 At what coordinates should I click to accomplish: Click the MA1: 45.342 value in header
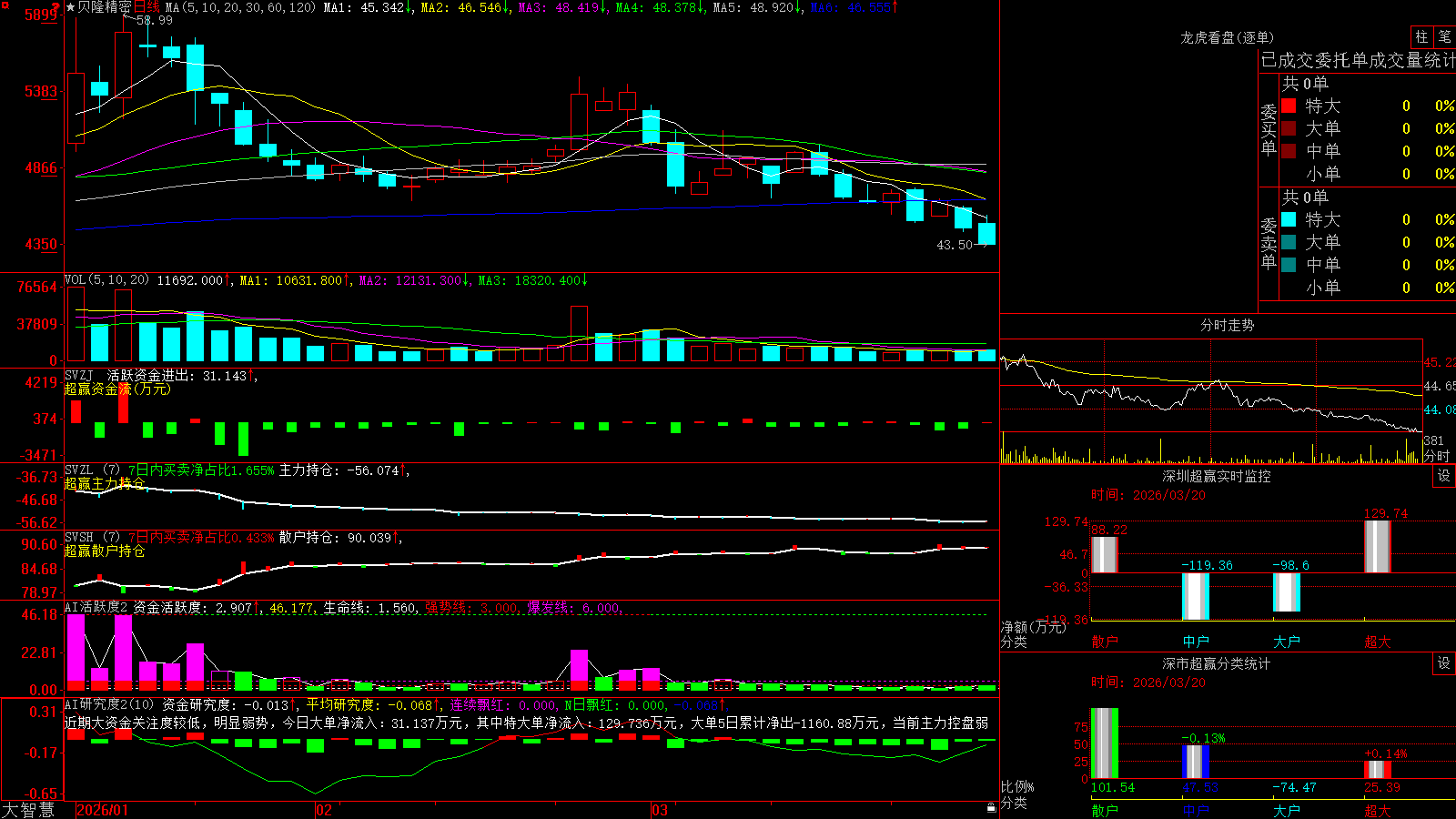(x=368, y=7)
